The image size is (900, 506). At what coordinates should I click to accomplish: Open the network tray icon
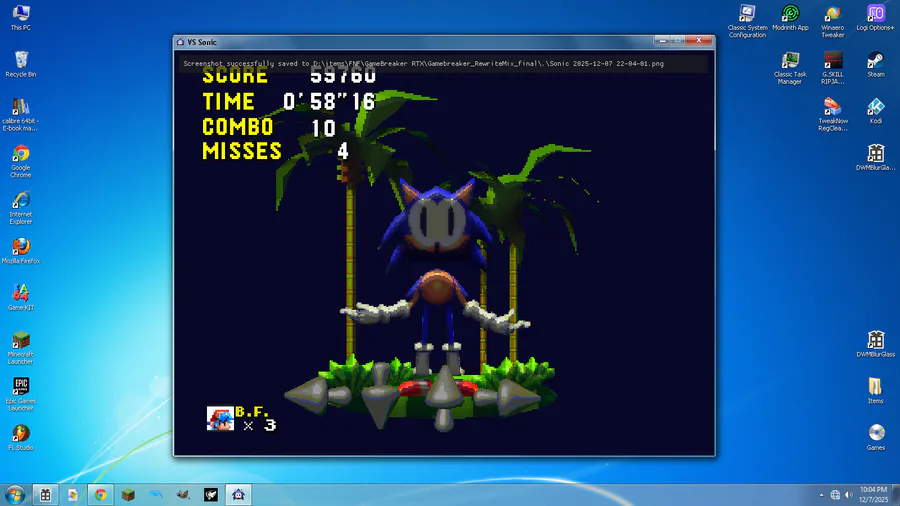pos(835,495)
